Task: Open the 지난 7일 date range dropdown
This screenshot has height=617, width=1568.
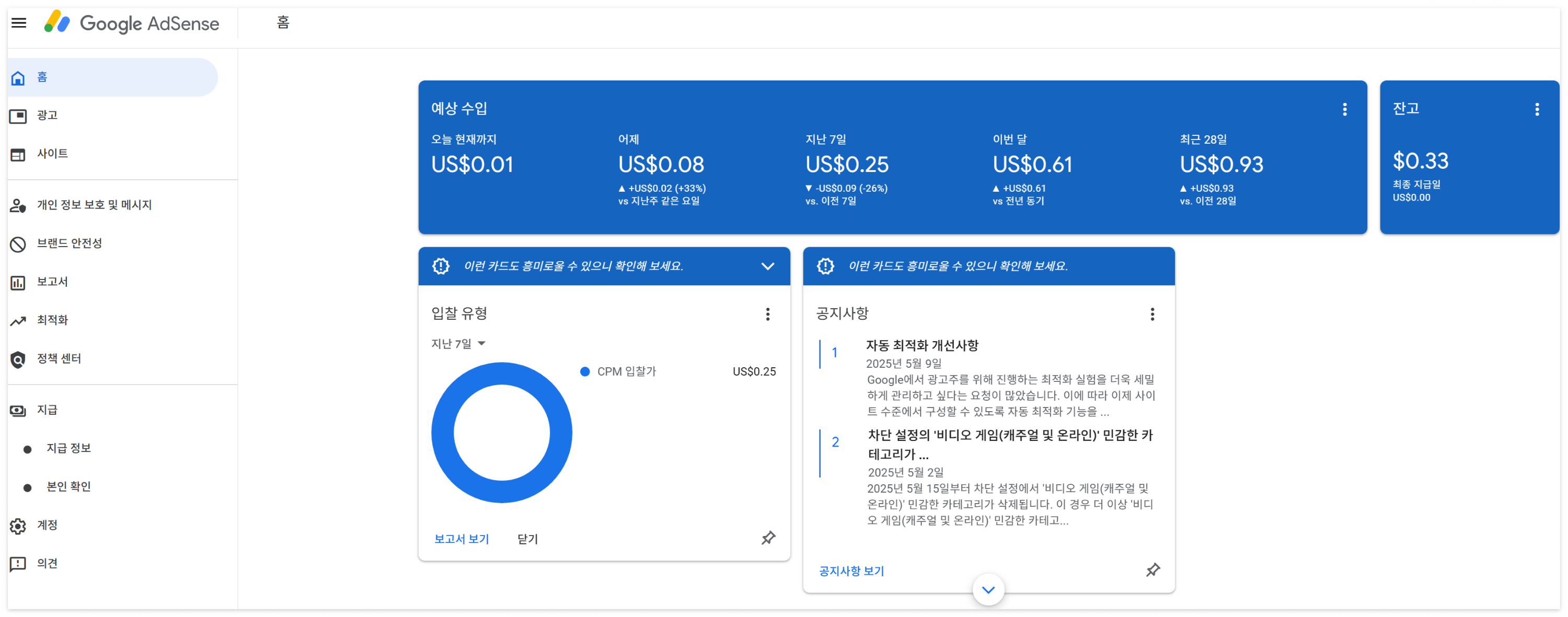Action: click(x=458, y=344)
